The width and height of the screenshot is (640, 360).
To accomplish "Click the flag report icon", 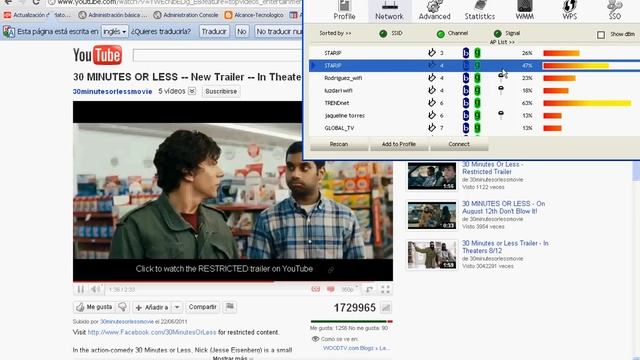I will tap(230, 307).
